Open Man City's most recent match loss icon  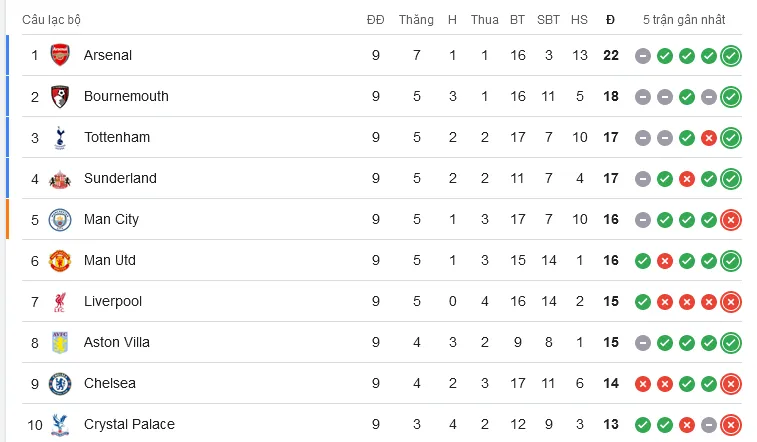[731, 220]
